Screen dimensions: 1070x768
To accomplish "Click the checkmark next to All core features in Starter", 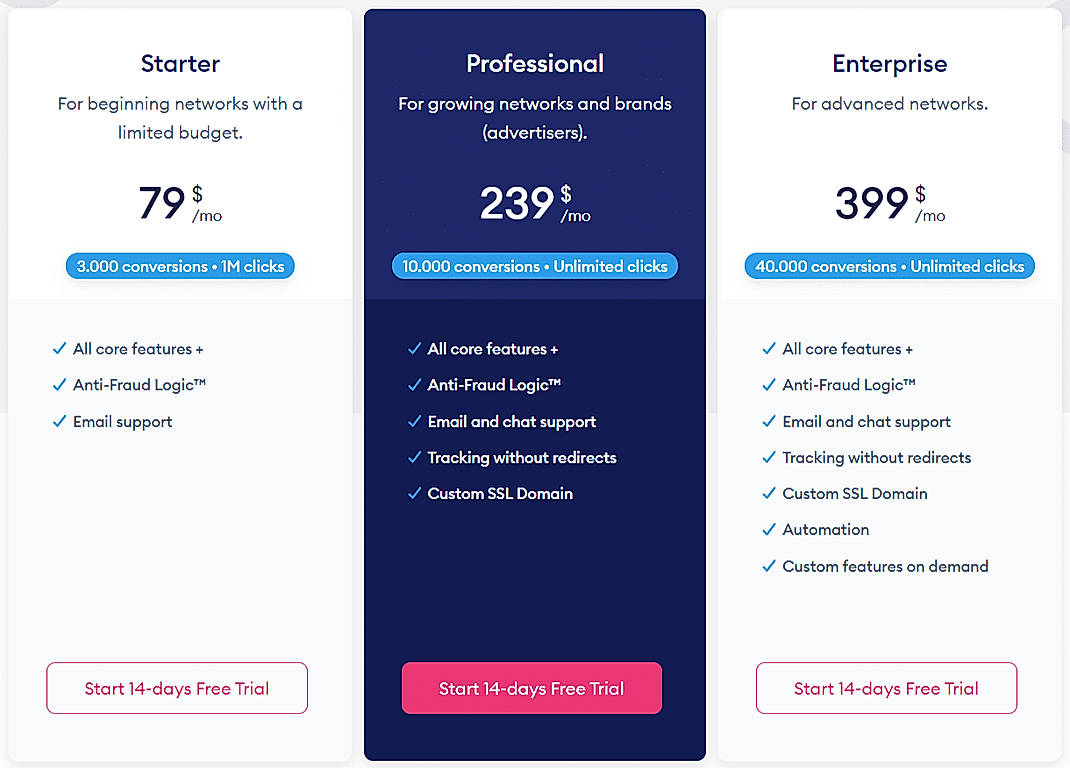I will click(x=59, y=348).
